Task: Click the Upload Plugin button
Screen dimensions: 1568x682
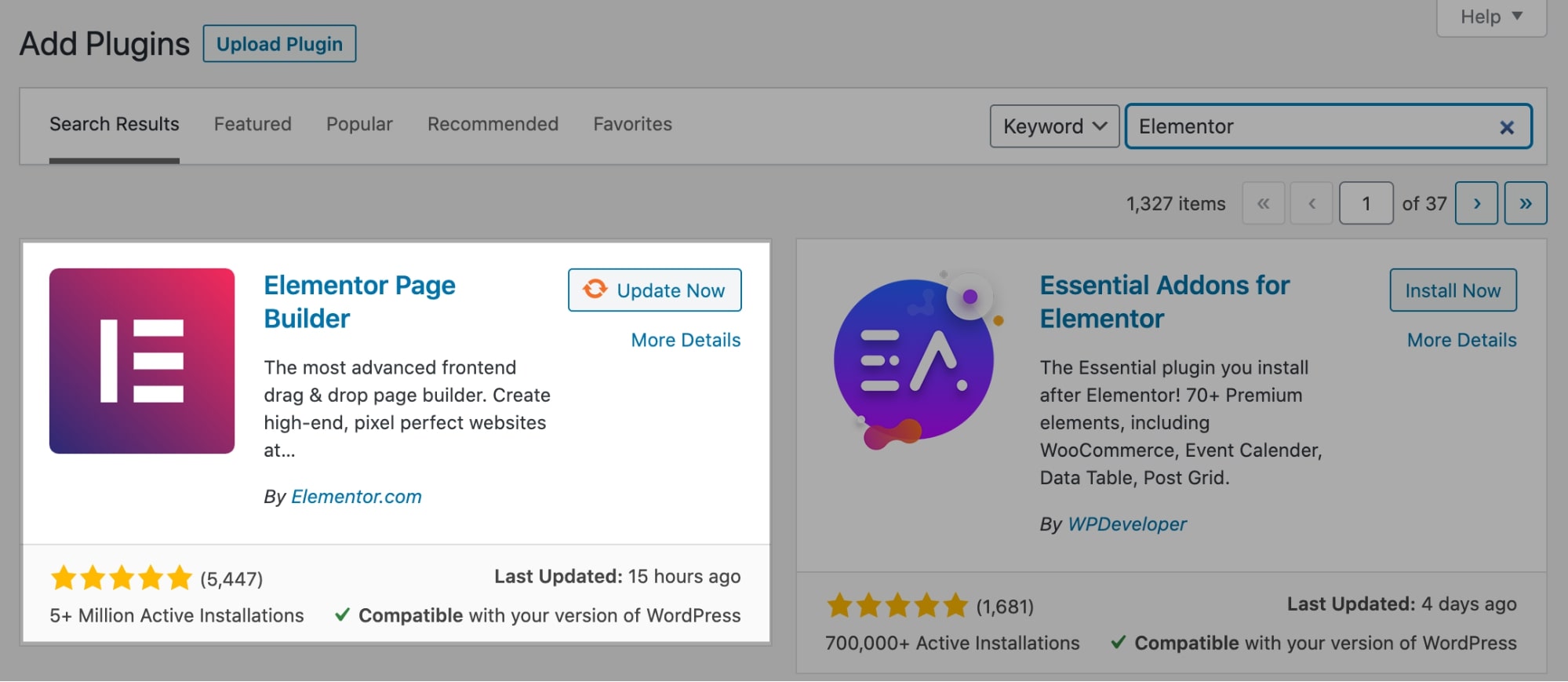Action: (279, 44)
